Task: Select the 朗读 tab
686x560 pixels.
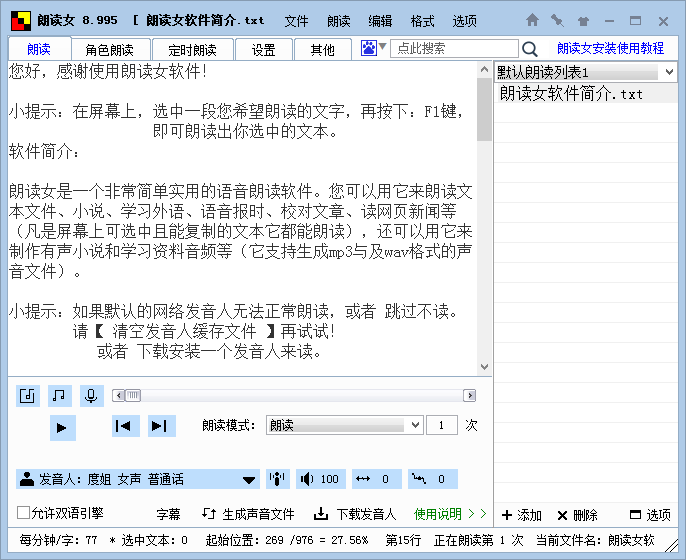Action: (x=39, y=49)
